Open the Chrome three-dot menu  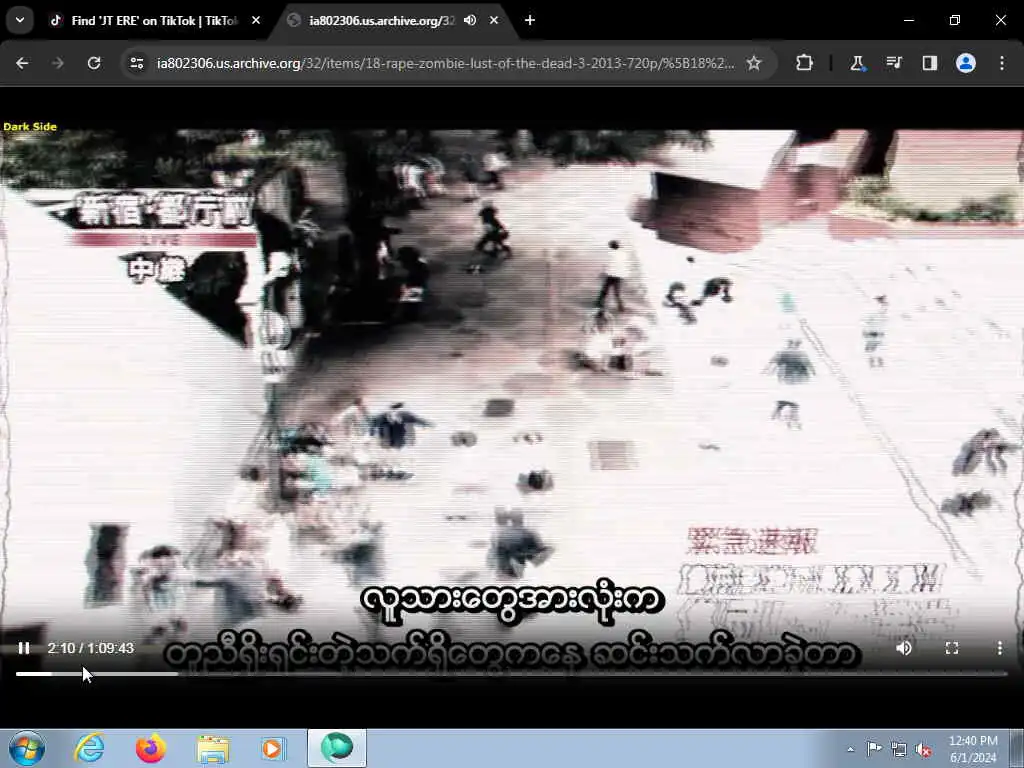1002,63
